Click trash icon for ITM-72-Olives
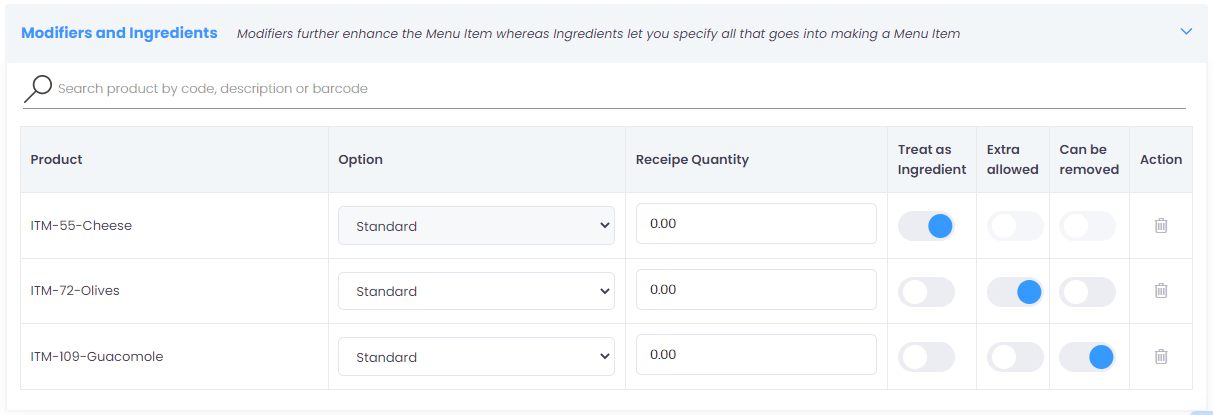Image resolution: width=1213 pixels, height=415 pixels. (1160, 291)
